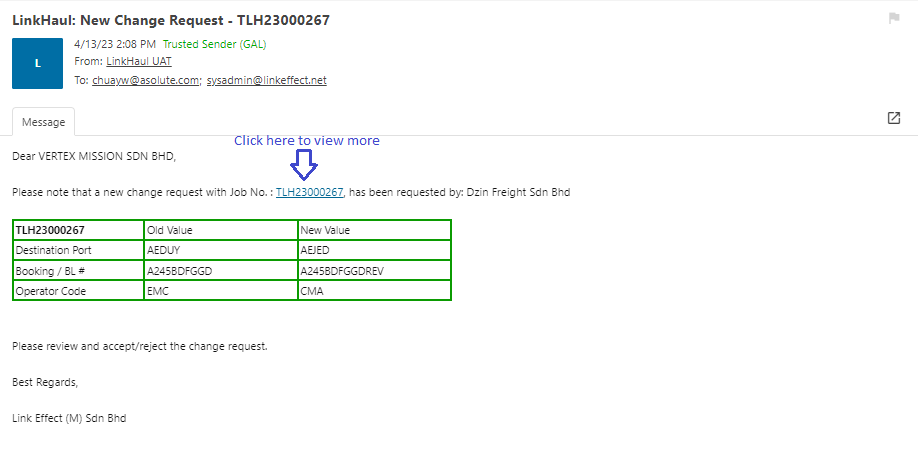This screenshot has width=918, height=449.
Task: Click recipient sysadmin@linkeffect.net
Action: click(266, 80)
